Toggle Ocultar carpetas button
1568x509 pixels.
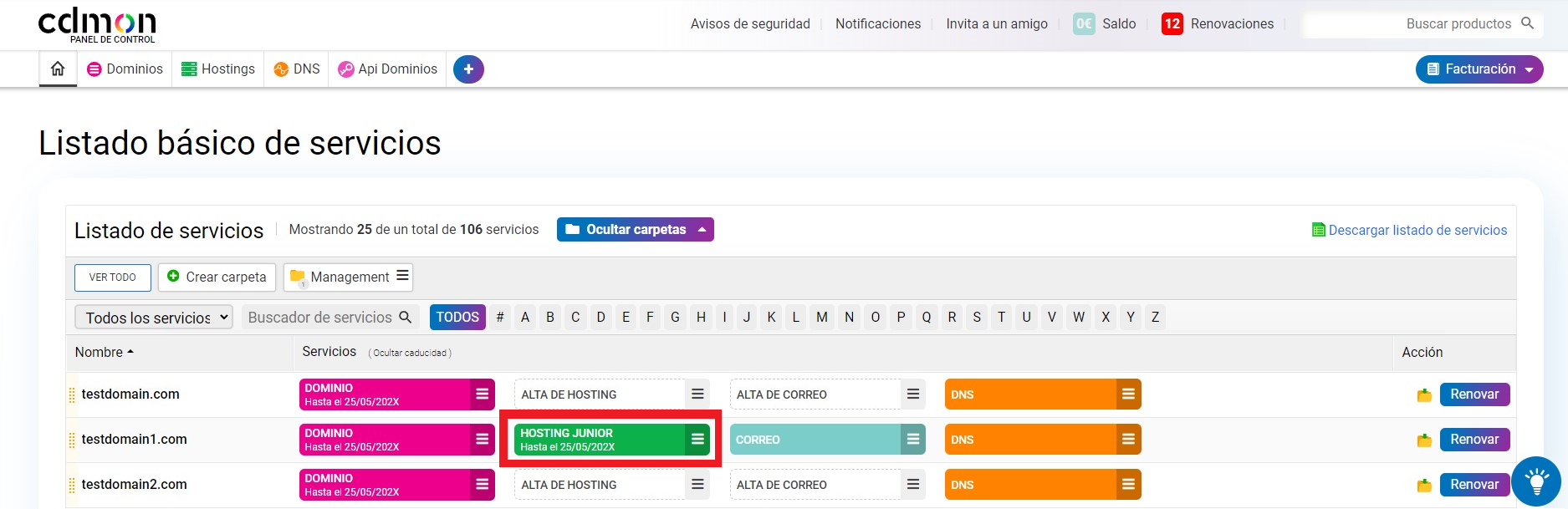[x=635, y=230]
